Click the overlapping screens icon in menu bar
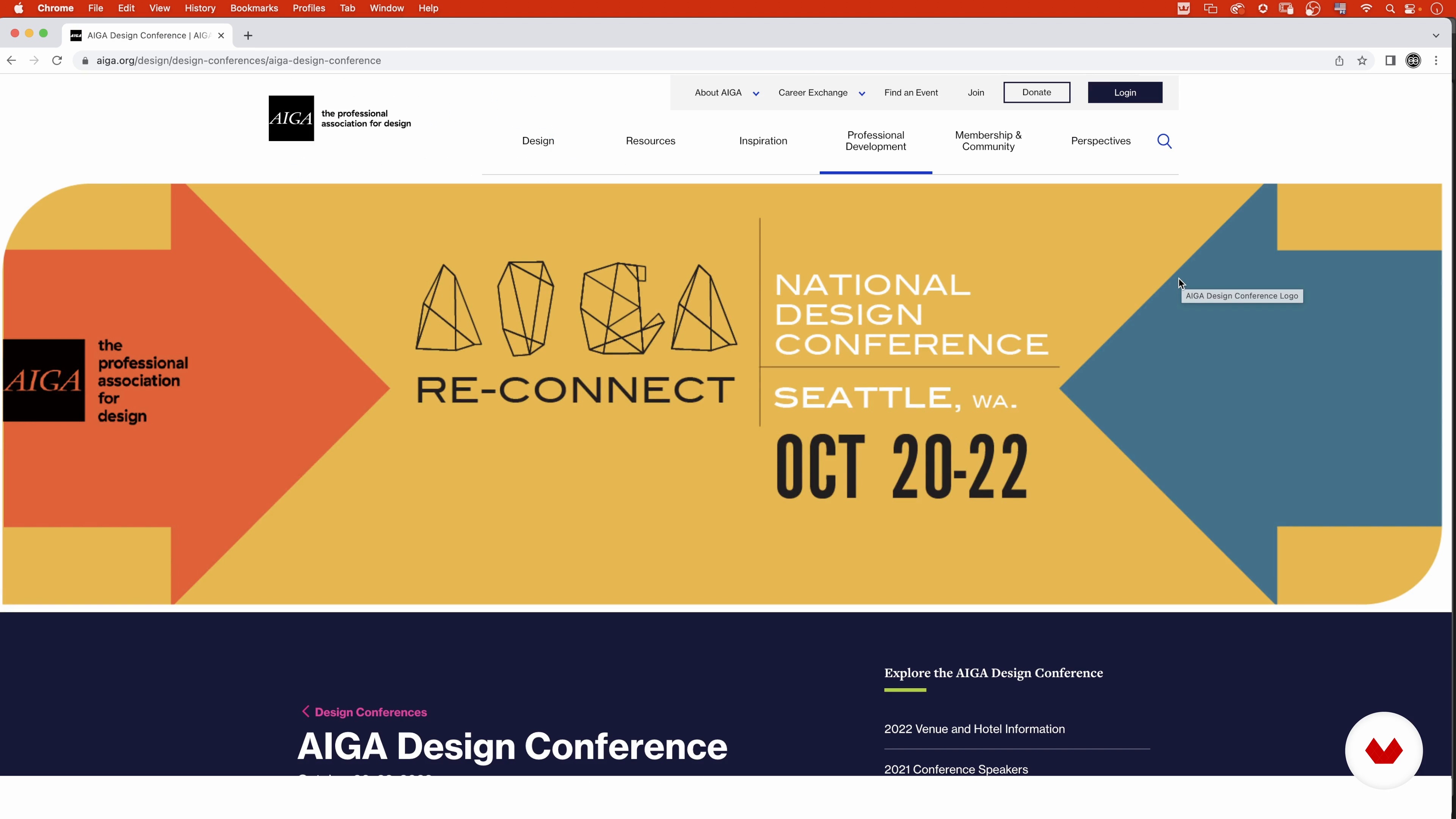The height and width of the screenshot is (819, 1456). tap(1210, 8)
